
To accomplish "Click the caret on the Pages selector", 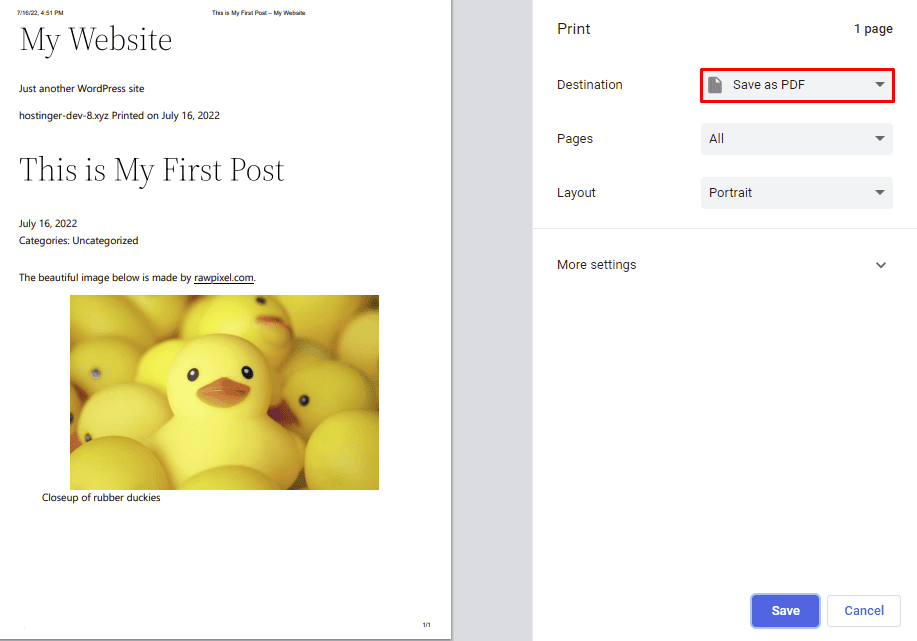I will click(x=879, y=139).
